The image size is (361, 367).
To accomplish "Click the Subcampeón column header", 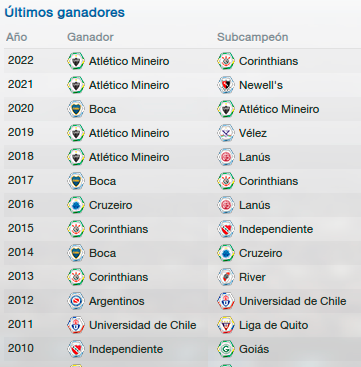I will (x=253, y=37).
